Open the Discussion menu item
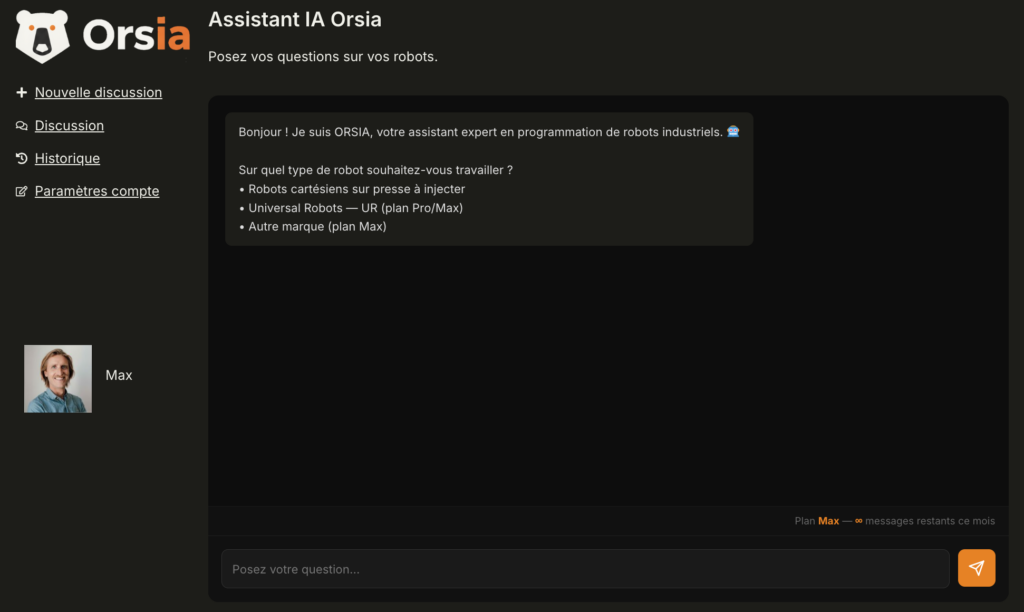This screenshot has width=1024, height=612. (x=69, y=126)
